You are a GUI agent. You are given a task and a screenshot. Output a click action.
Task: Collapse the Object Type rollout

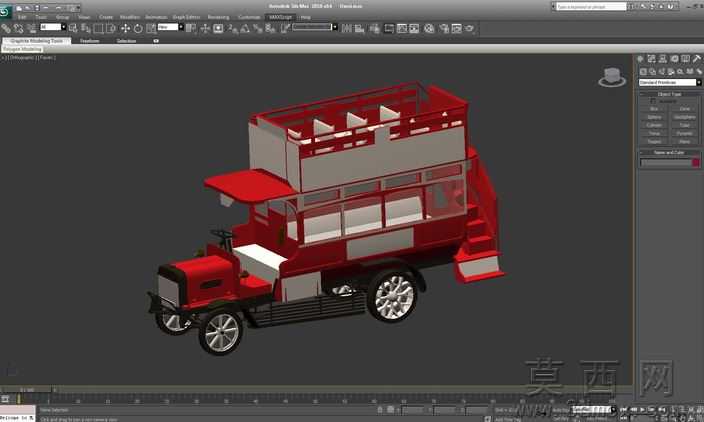click(x=669, y=94)
